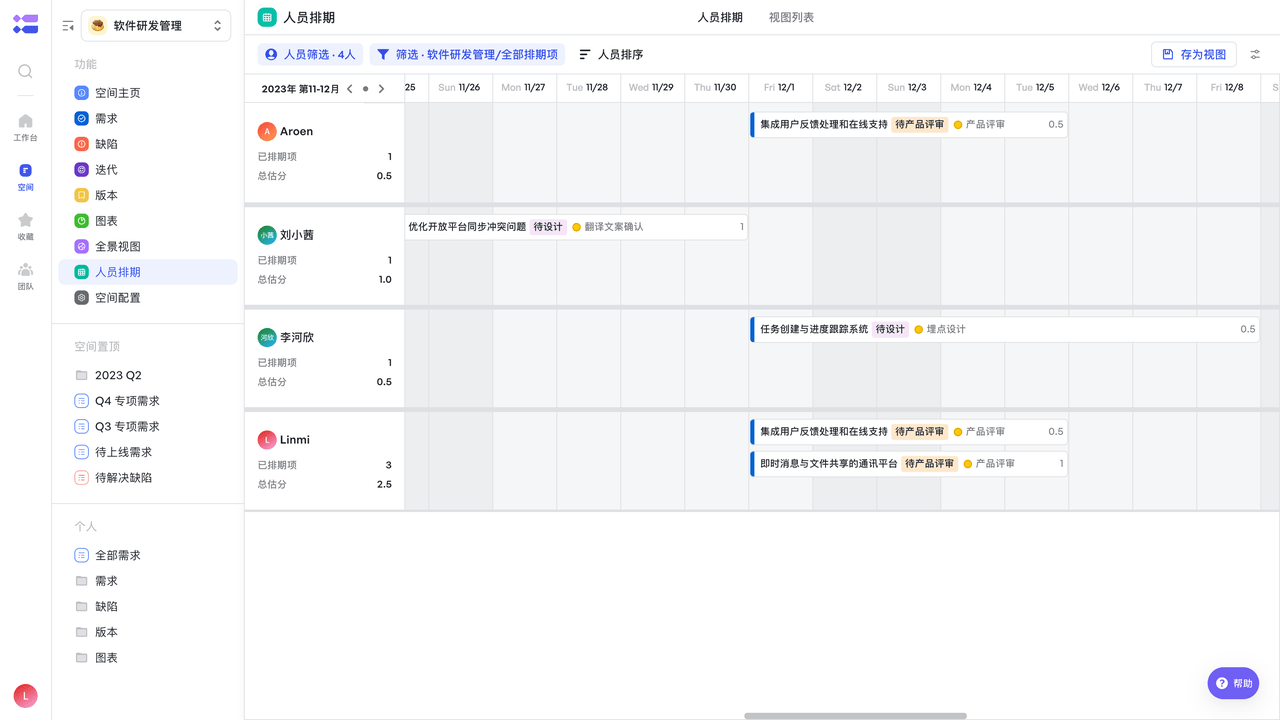The image size is (1280, 720).
Task: Click the Mon 11/27 date header
Action: 524,88
